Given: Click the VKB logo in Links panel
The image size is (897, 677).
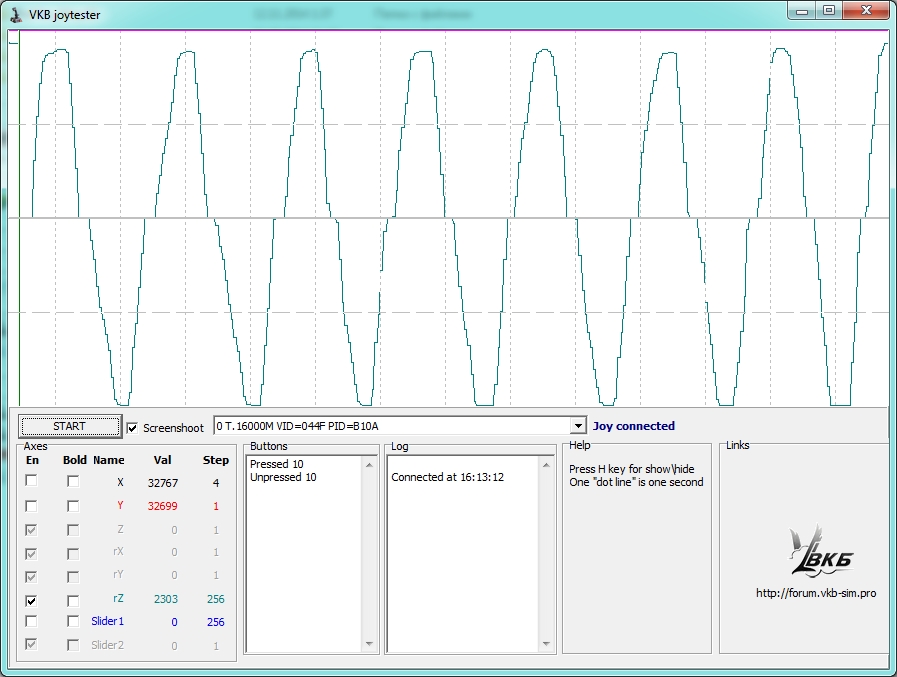Looking at the screenshot, I should [x=820, y=553].
